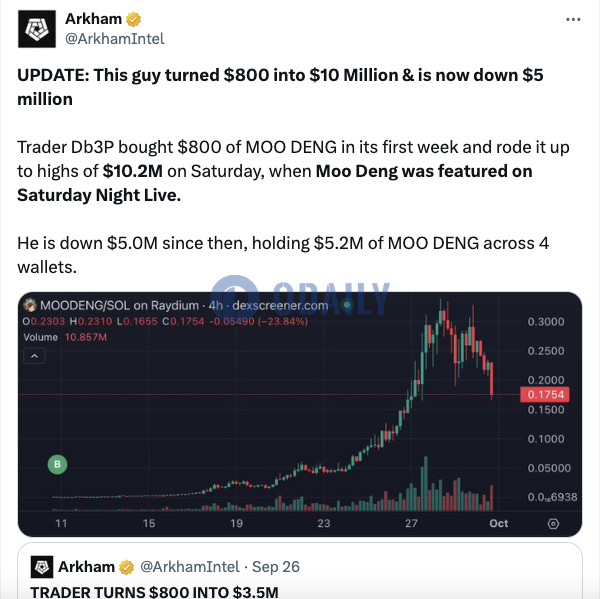Click the Oct date label on time axis

[499, 523]
